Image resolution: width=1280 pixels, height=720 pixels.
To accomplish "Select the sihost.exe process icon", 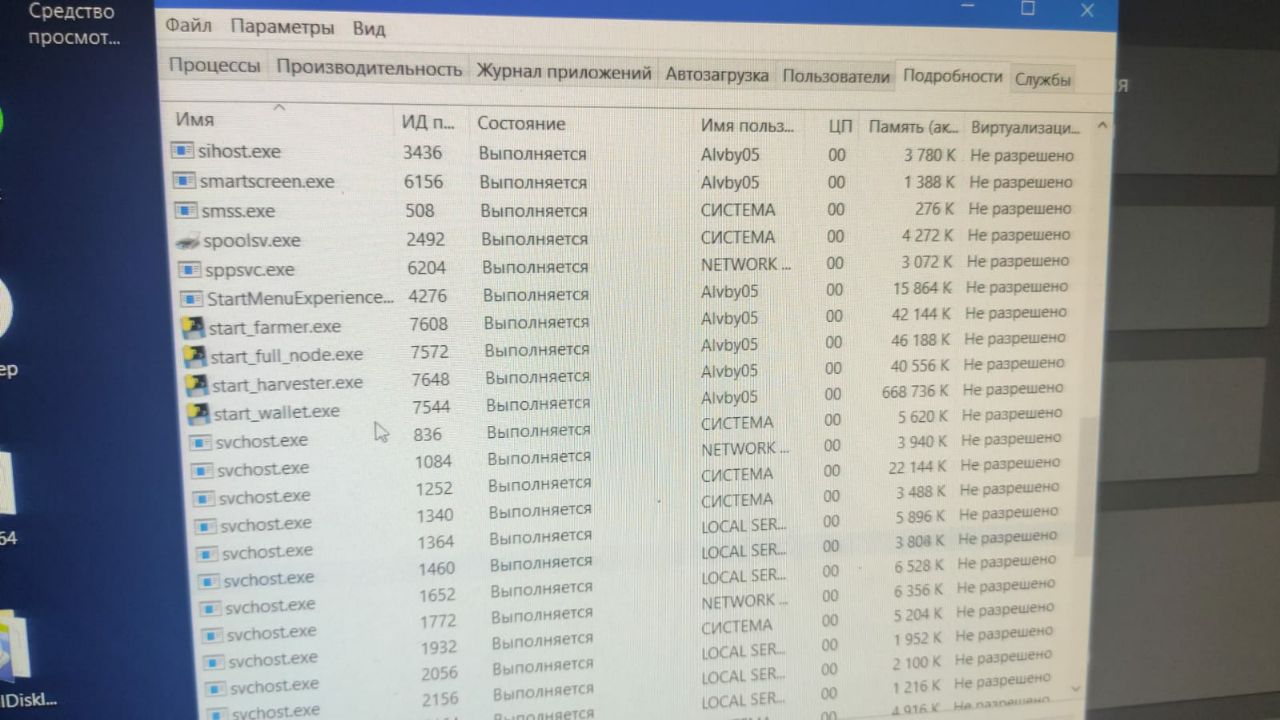I will click(x=183, y=150).
